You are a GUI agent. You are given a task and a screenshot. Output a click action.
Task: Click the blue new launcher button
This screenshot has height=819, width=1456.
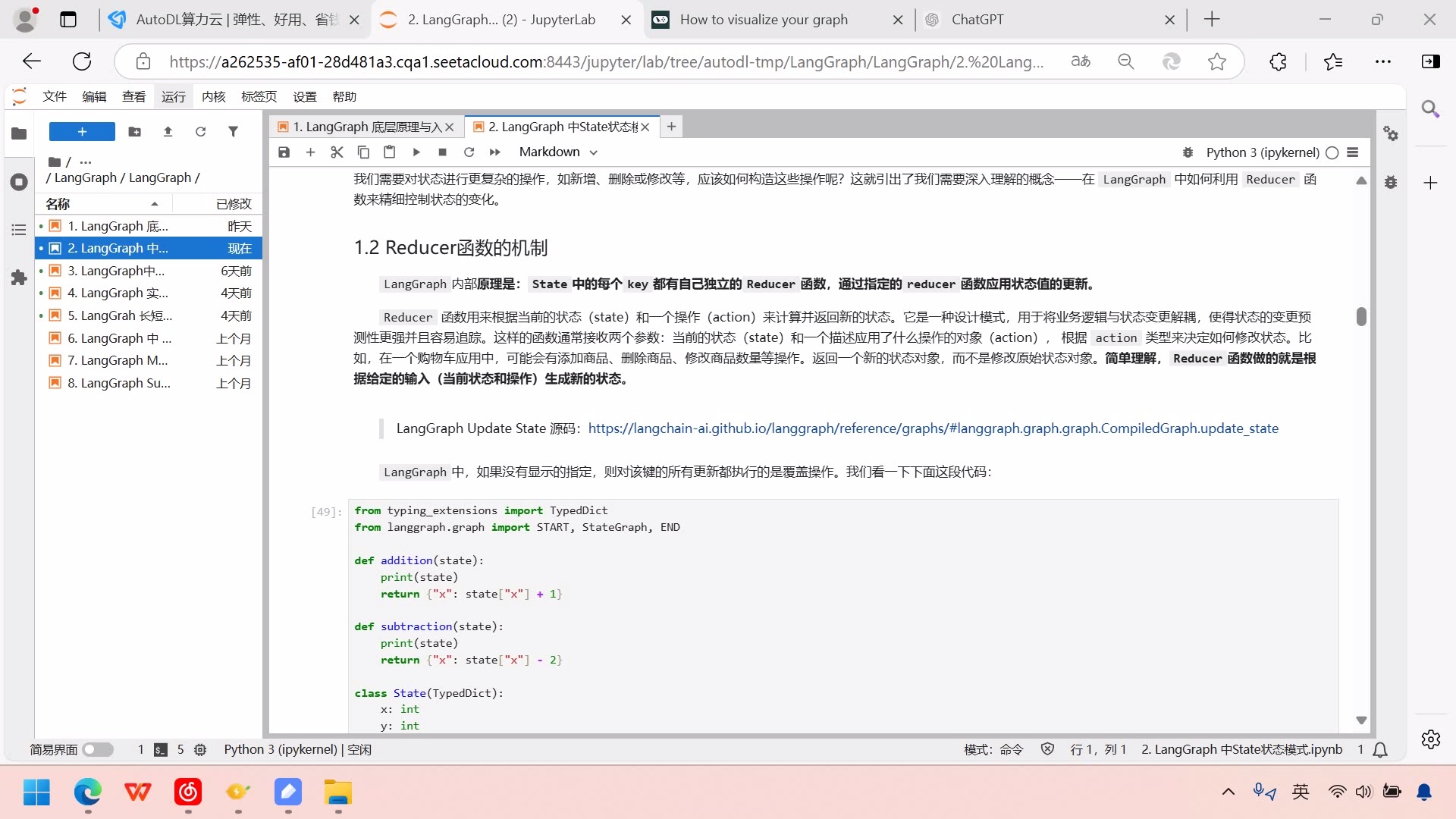point(81,131)
